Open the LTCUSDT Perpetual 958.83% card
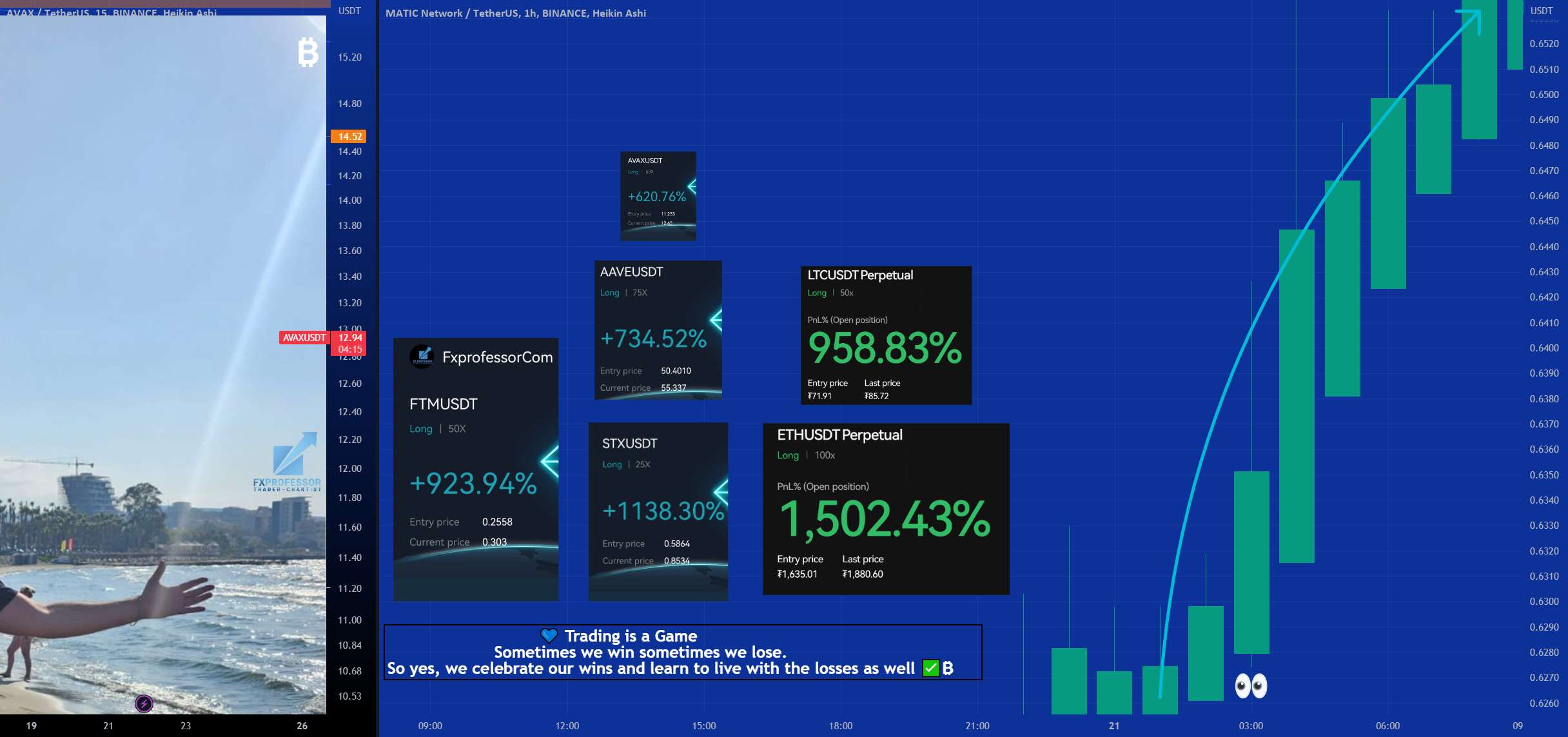The width and height of the screenshot is (1568, 737). [886, 335]
